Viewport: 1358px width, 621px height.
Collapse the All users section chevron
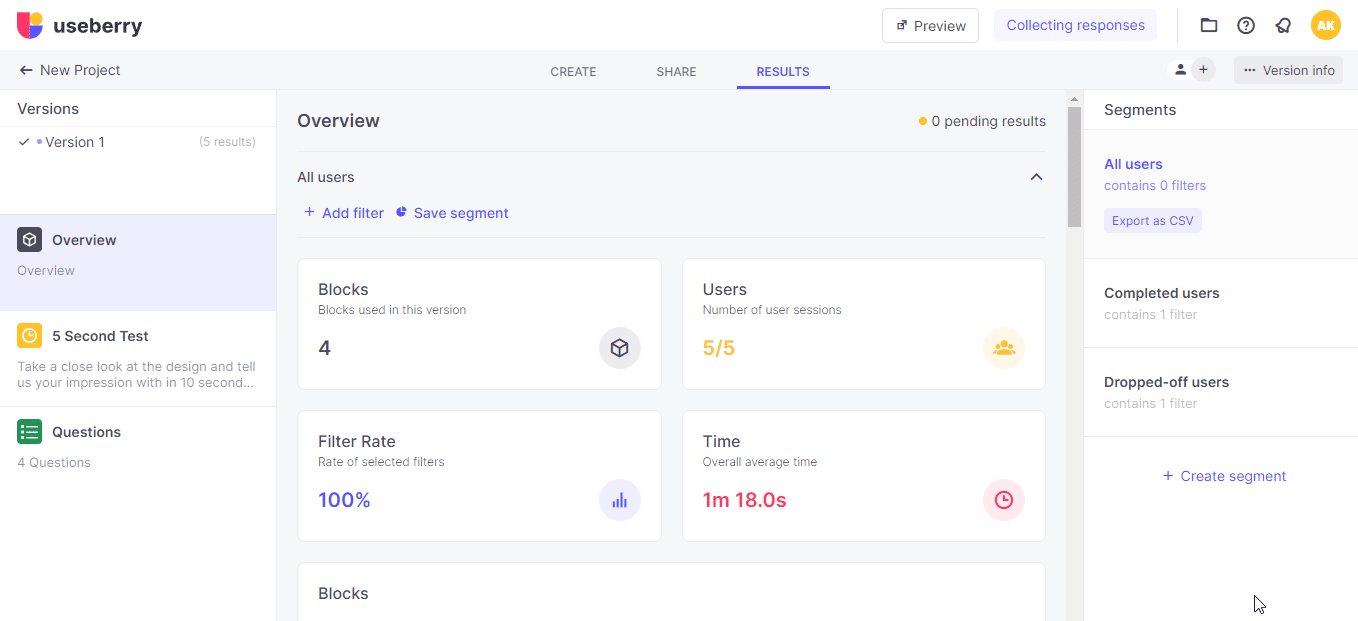click(x=1036, y=177)
